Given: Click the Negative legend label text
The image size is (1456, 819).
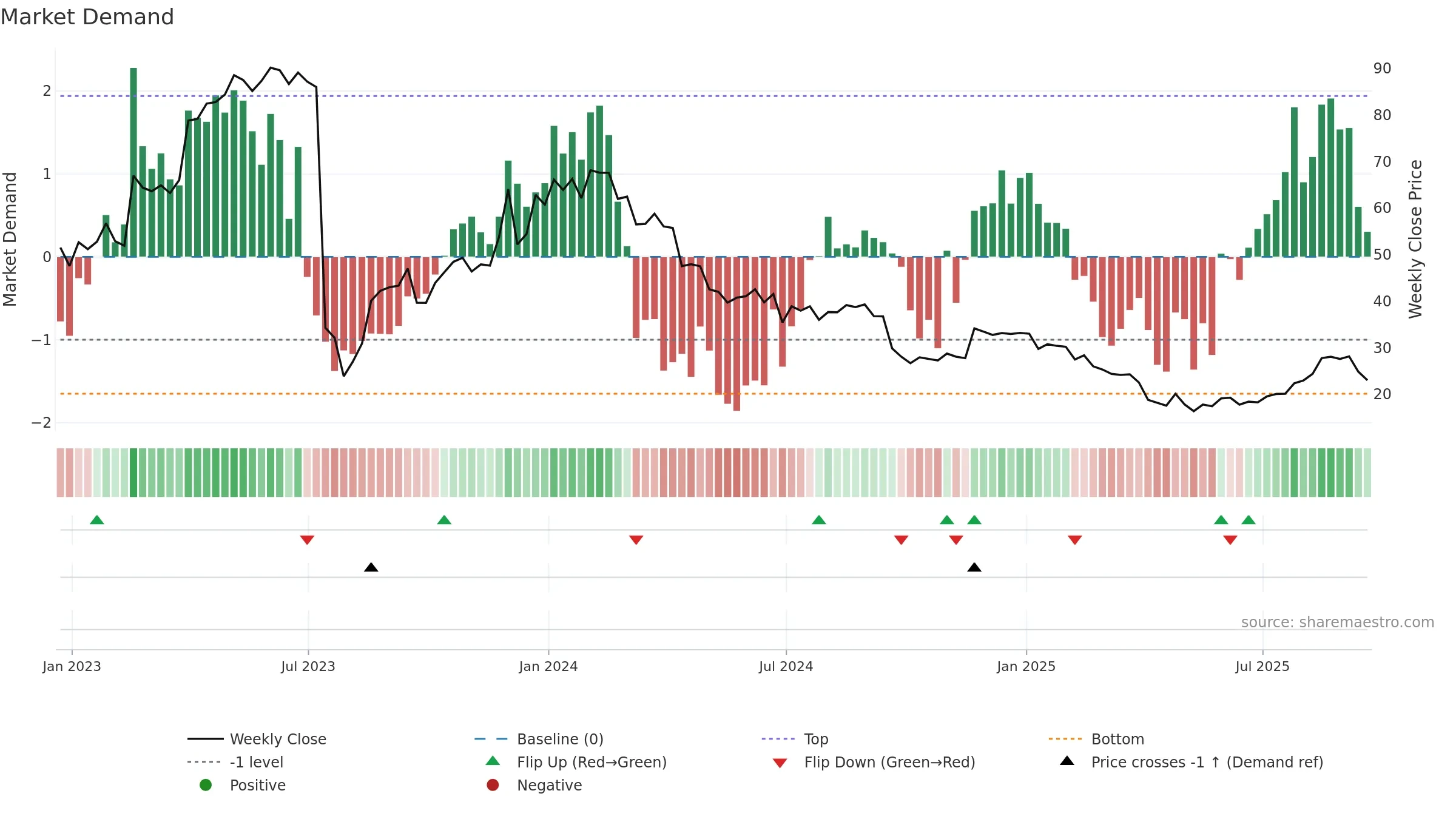Looking at the screenshot, I should [x=549, y=785].
